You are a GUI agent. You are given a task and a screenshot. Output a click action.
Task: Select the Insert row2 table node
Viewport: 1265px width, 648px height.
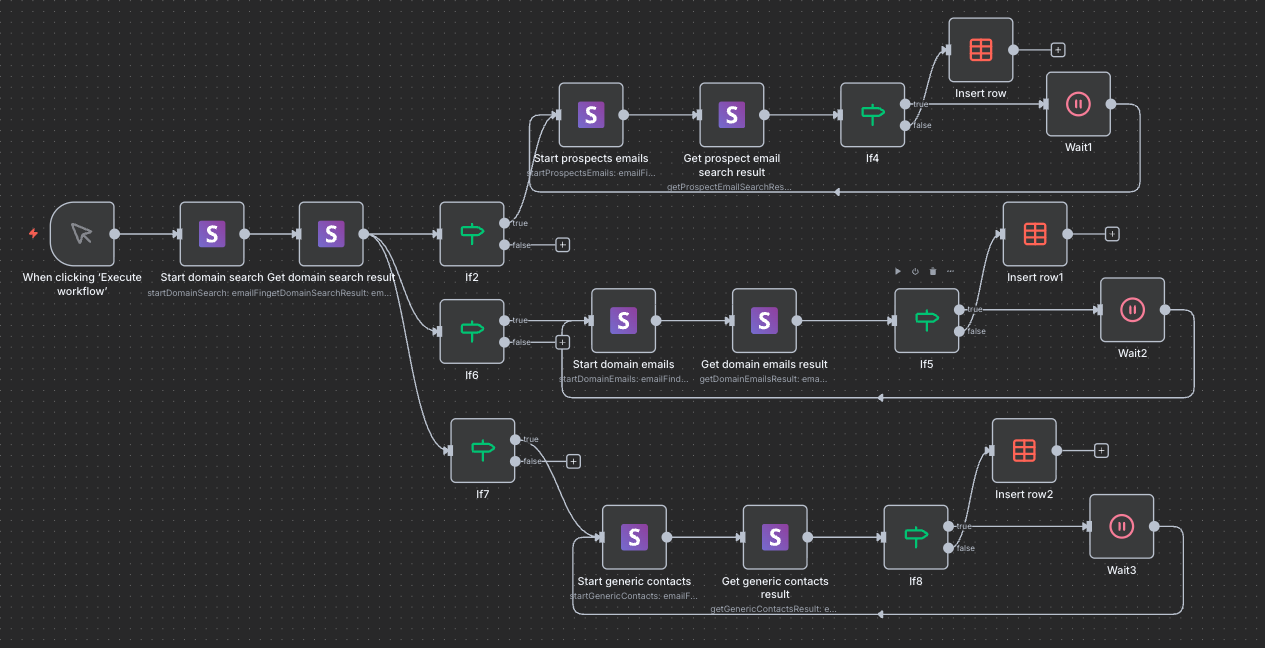coord(1024,451)
